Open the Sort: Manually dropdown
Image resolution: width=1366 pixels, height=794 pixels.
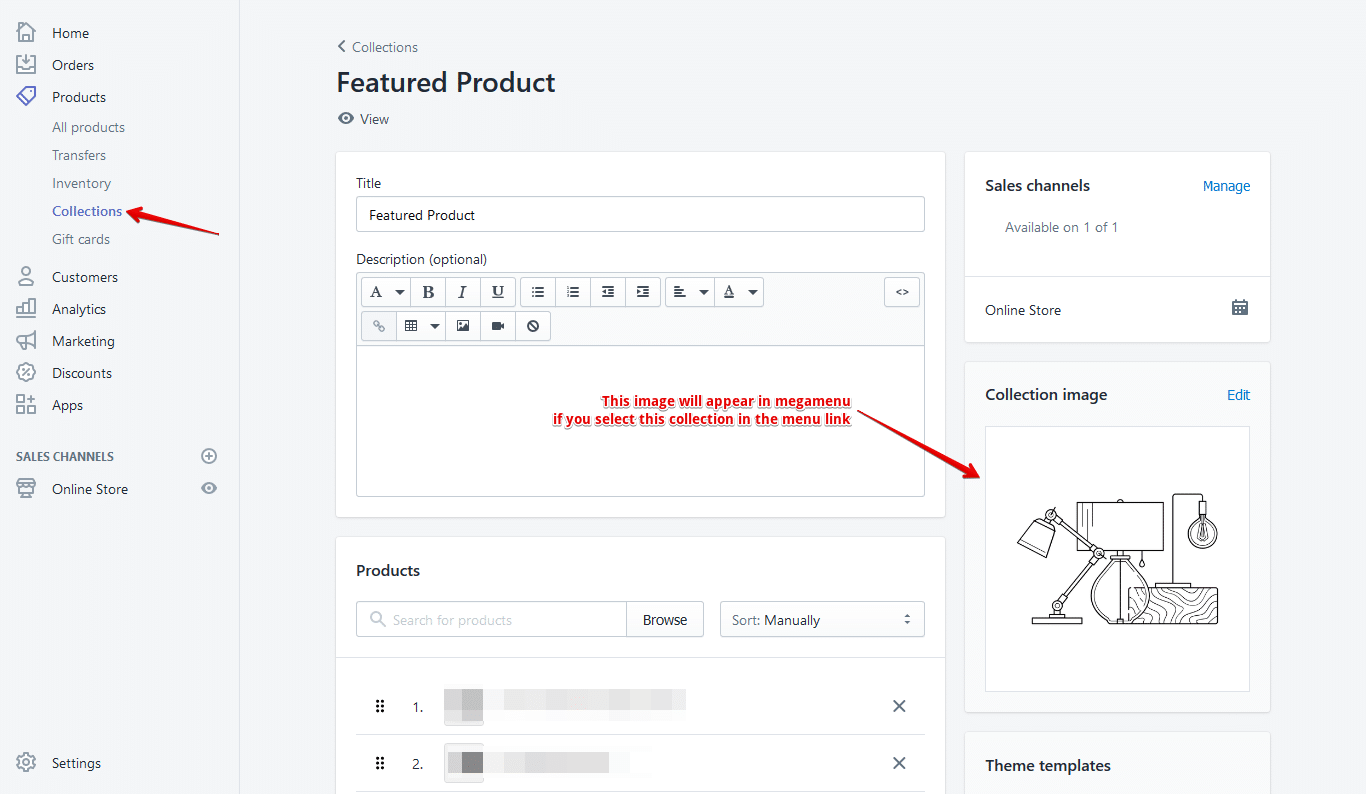pyautogui.click(x=821, y=619)
